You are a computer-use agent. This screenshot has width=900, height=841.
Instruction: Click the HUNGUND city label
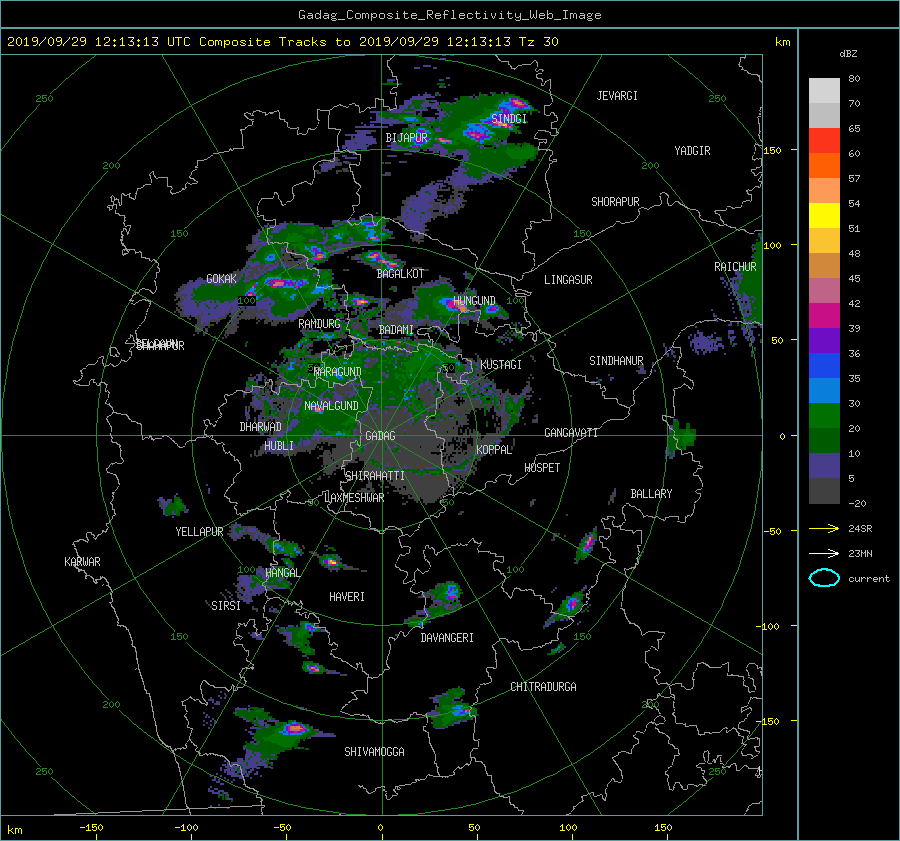474,301
